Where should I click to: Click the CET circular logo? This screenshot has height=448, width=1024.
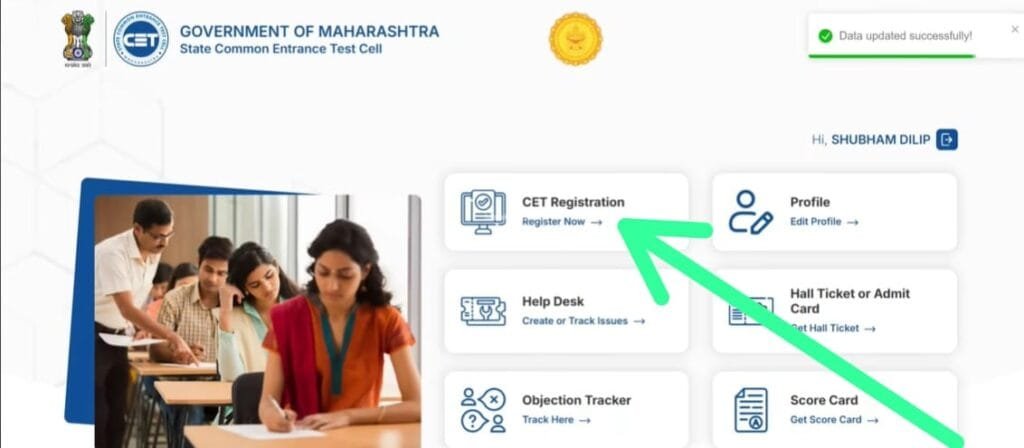(x=140, y=39)
